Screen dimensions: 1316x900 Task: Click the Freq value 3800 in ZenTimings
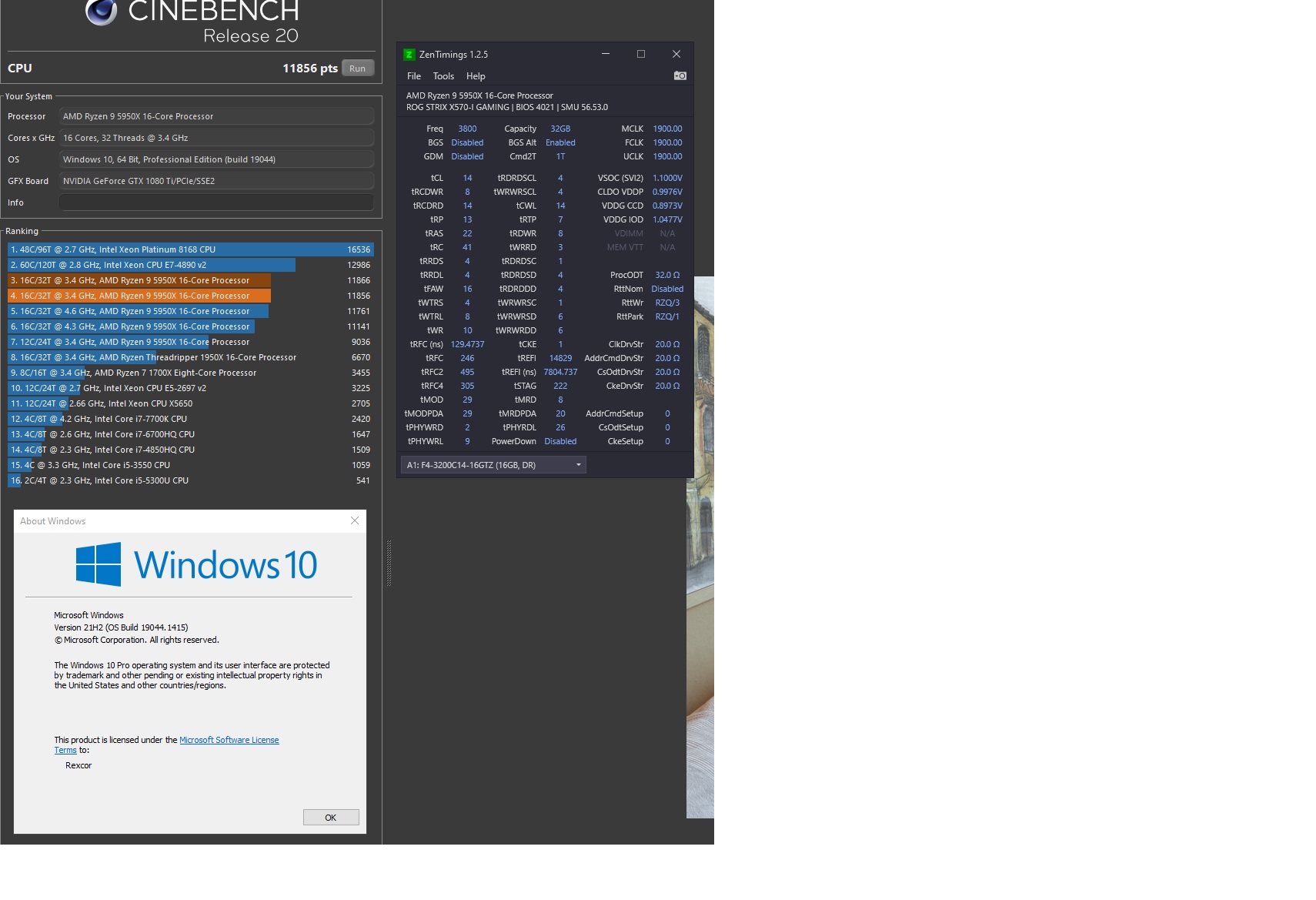(x=467, y=129)
